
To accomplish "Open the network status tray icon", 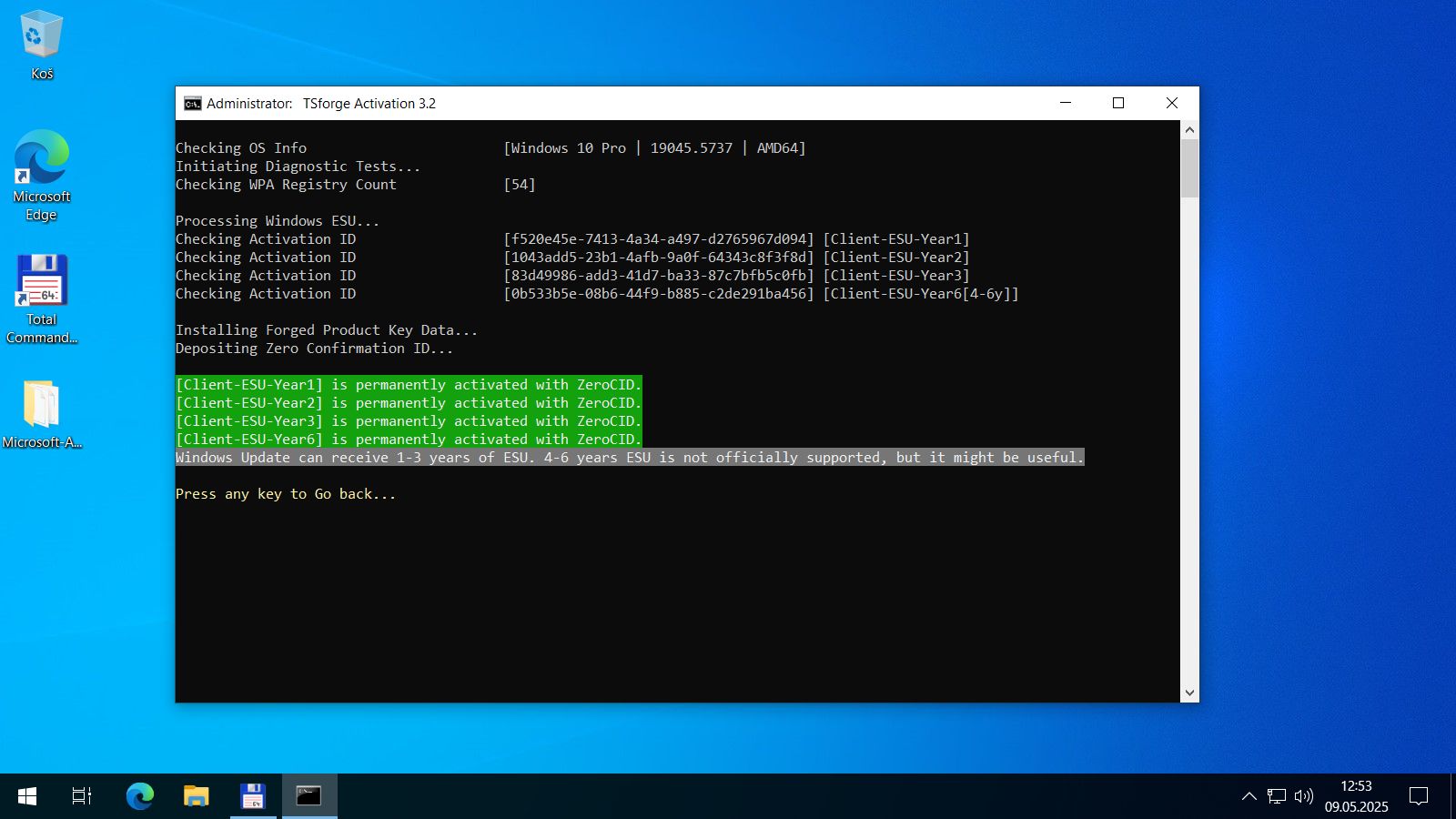I will (1277, 796).
